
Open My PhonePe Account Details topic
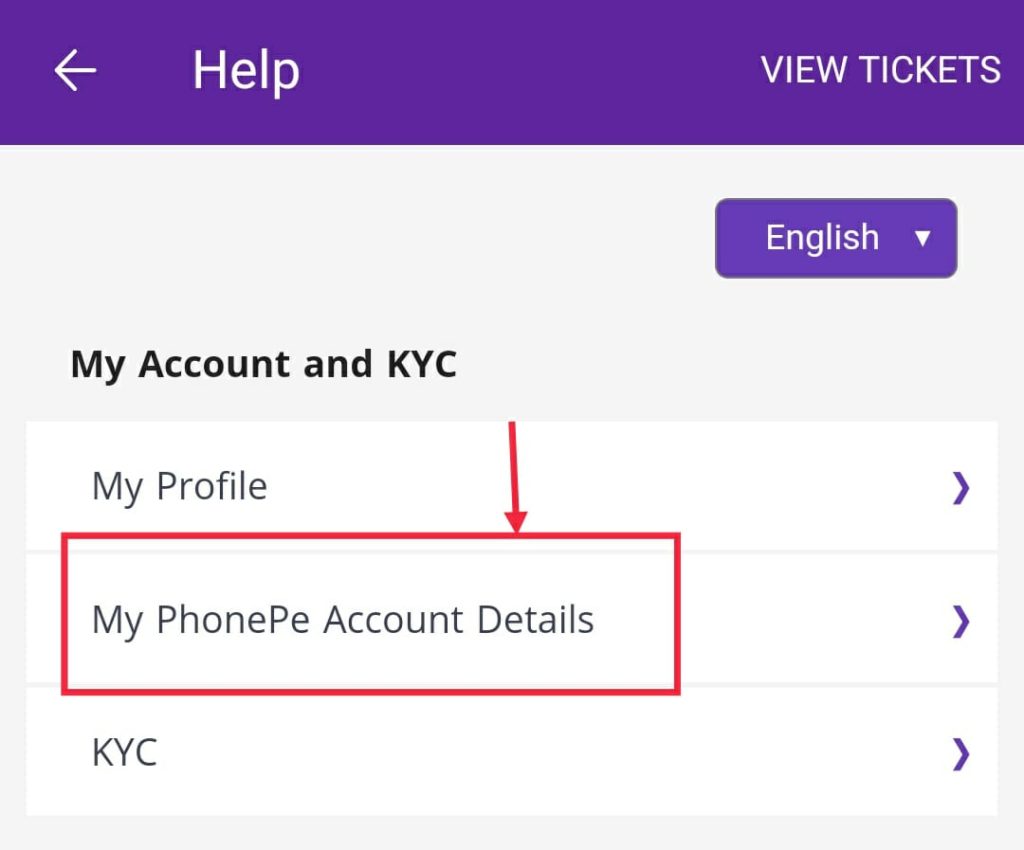point(343,620)
